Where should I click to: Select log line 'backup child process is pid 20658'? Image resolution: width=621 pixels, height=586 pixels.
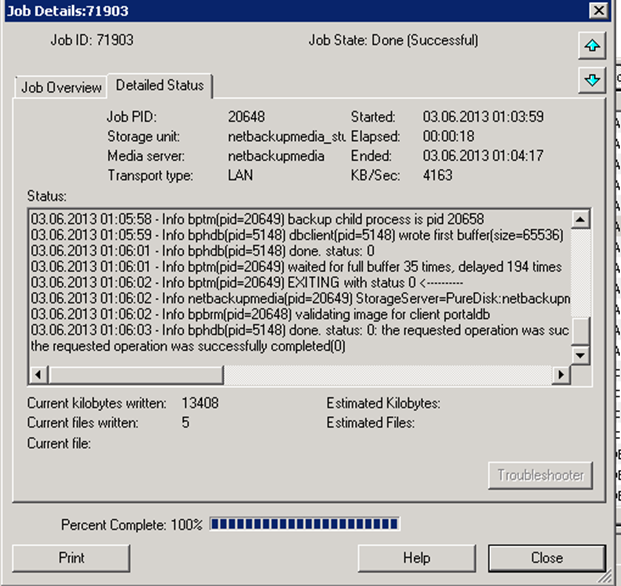tap(257, 219)
